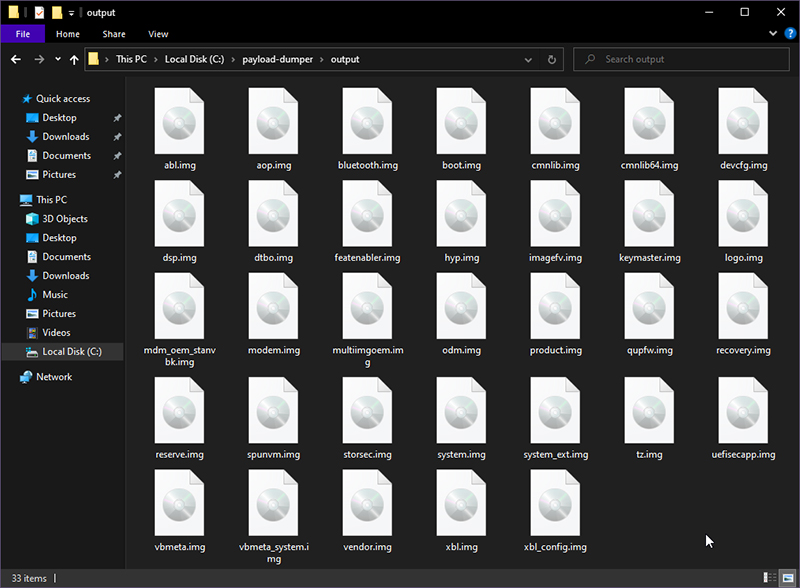Open Help with the question mark icon
This screenshot has width=800, height=588.
click(789, 33)
